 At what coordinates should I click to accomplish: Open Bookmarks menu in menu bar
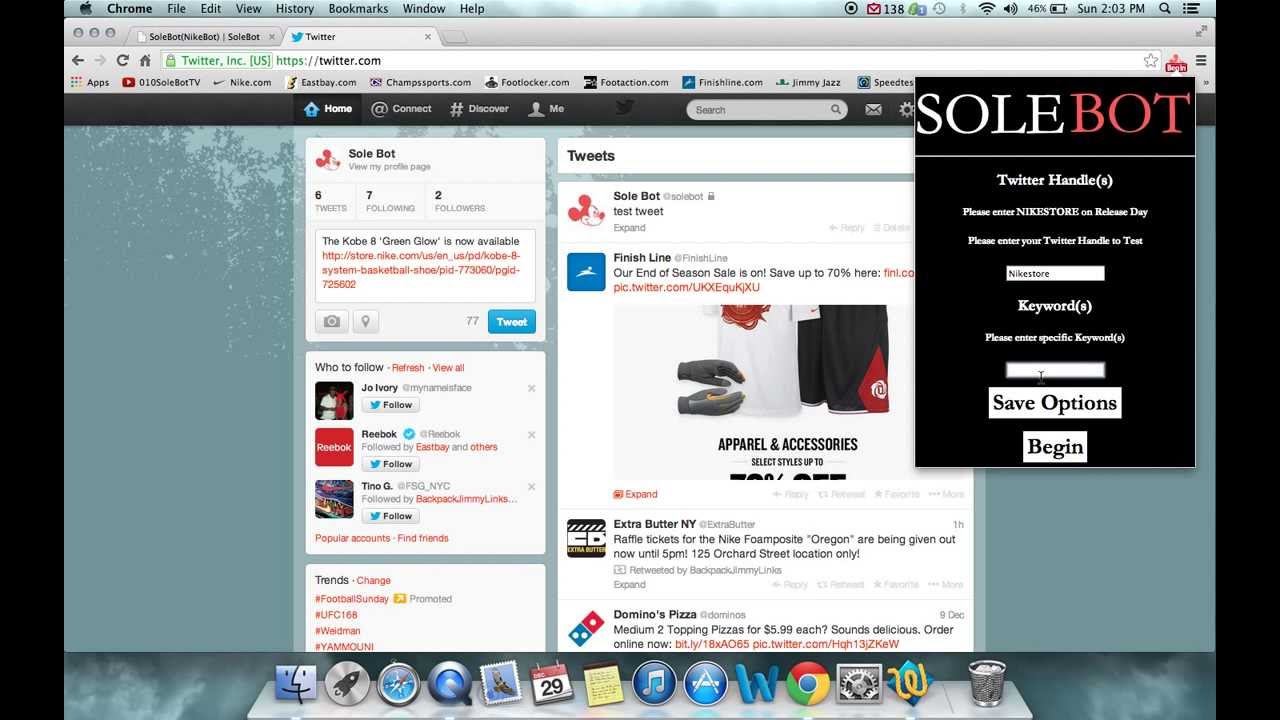pos(359,9)
